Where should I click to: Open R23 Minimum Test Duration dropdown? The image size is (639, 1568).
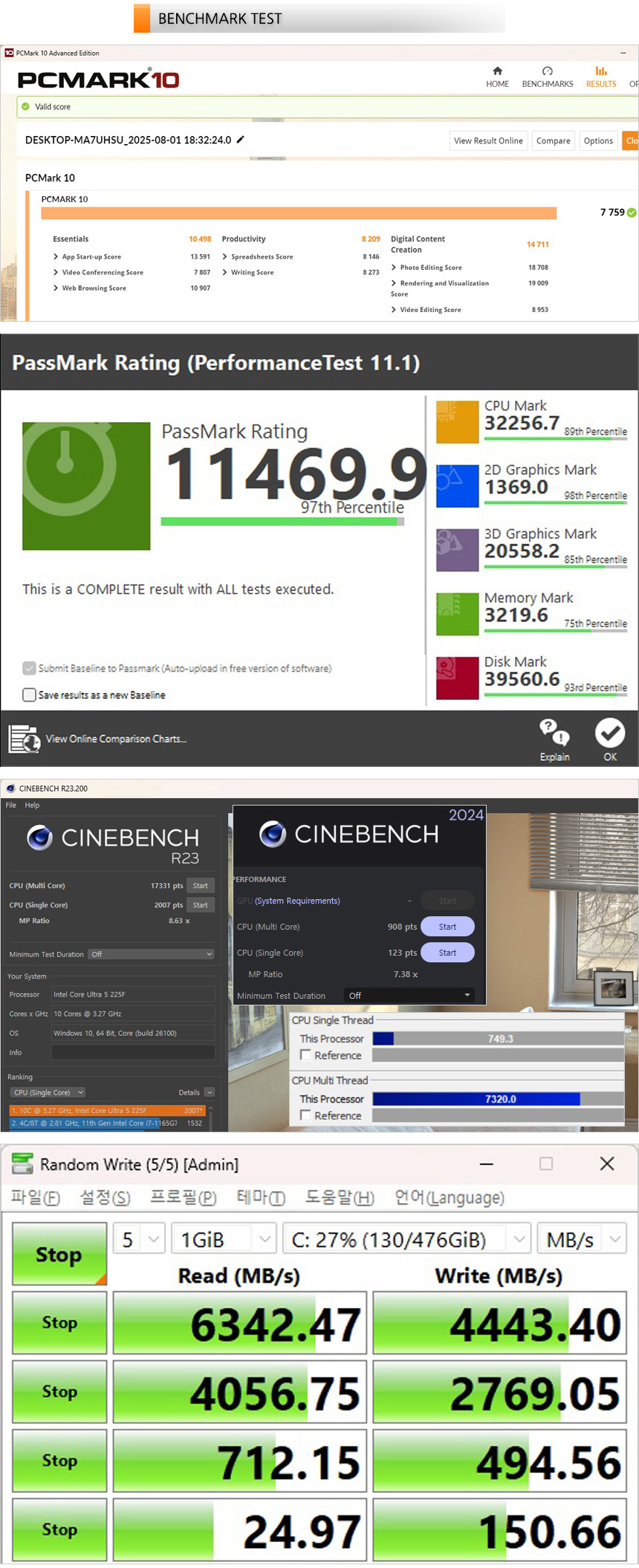[152, 954]
